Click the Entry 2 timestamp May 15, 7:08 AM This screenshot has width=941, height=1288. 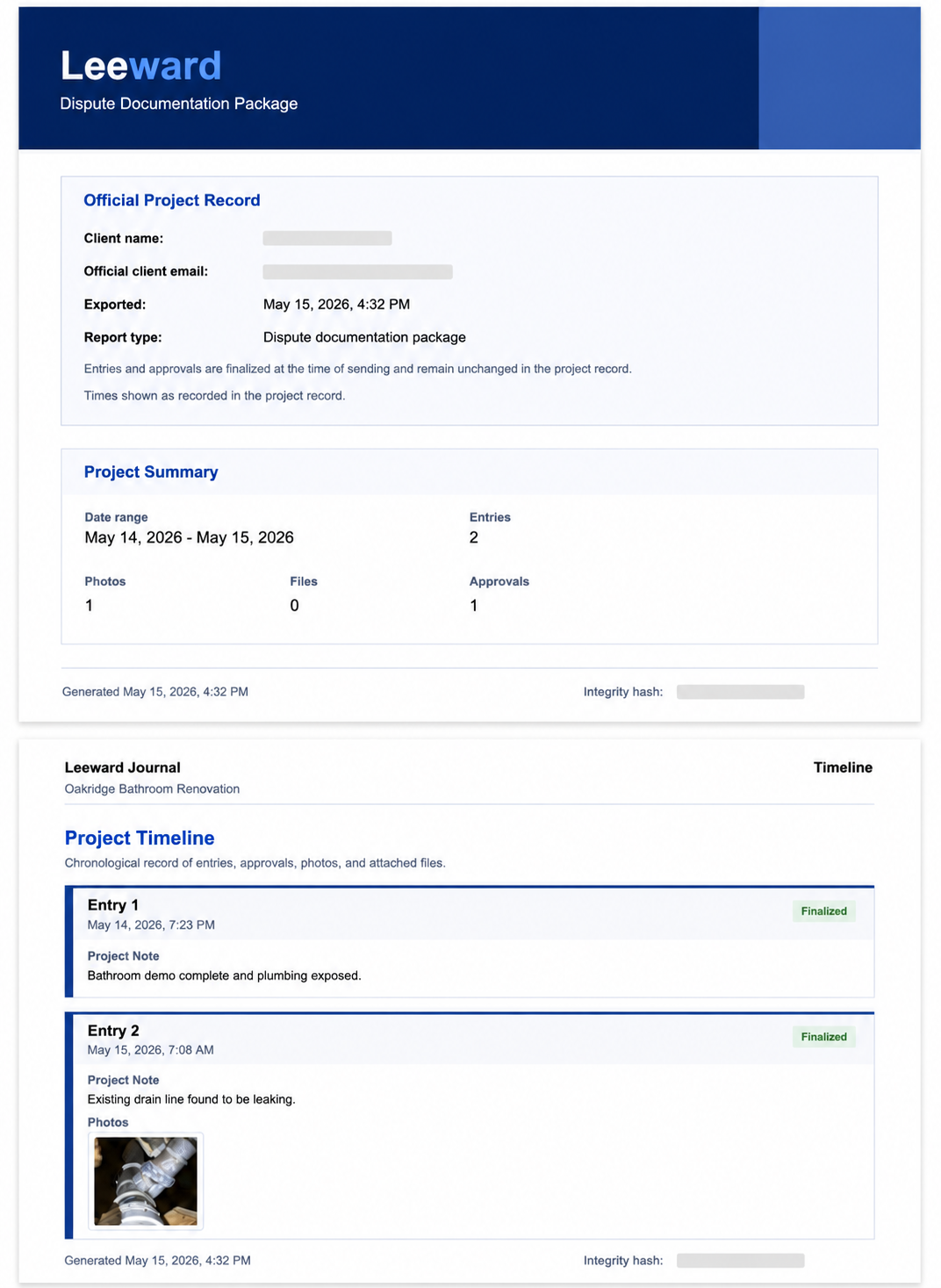click(x=151, y=1050)
